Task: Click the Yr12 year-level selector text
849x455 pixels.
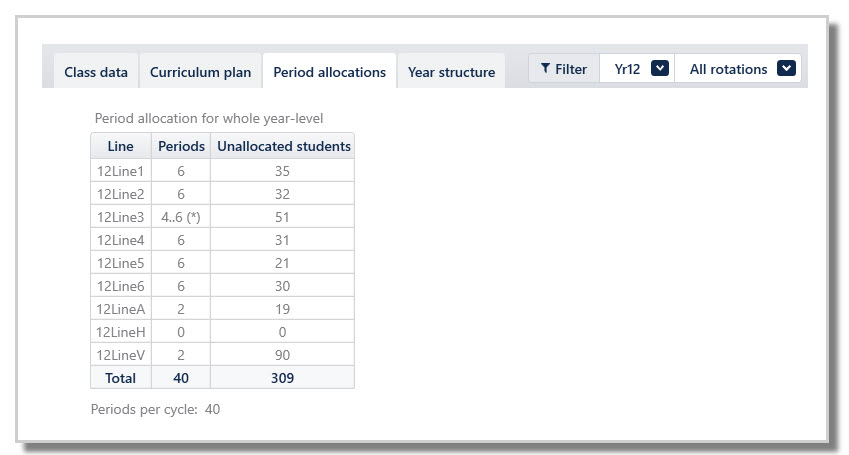Action: (627, 69)
